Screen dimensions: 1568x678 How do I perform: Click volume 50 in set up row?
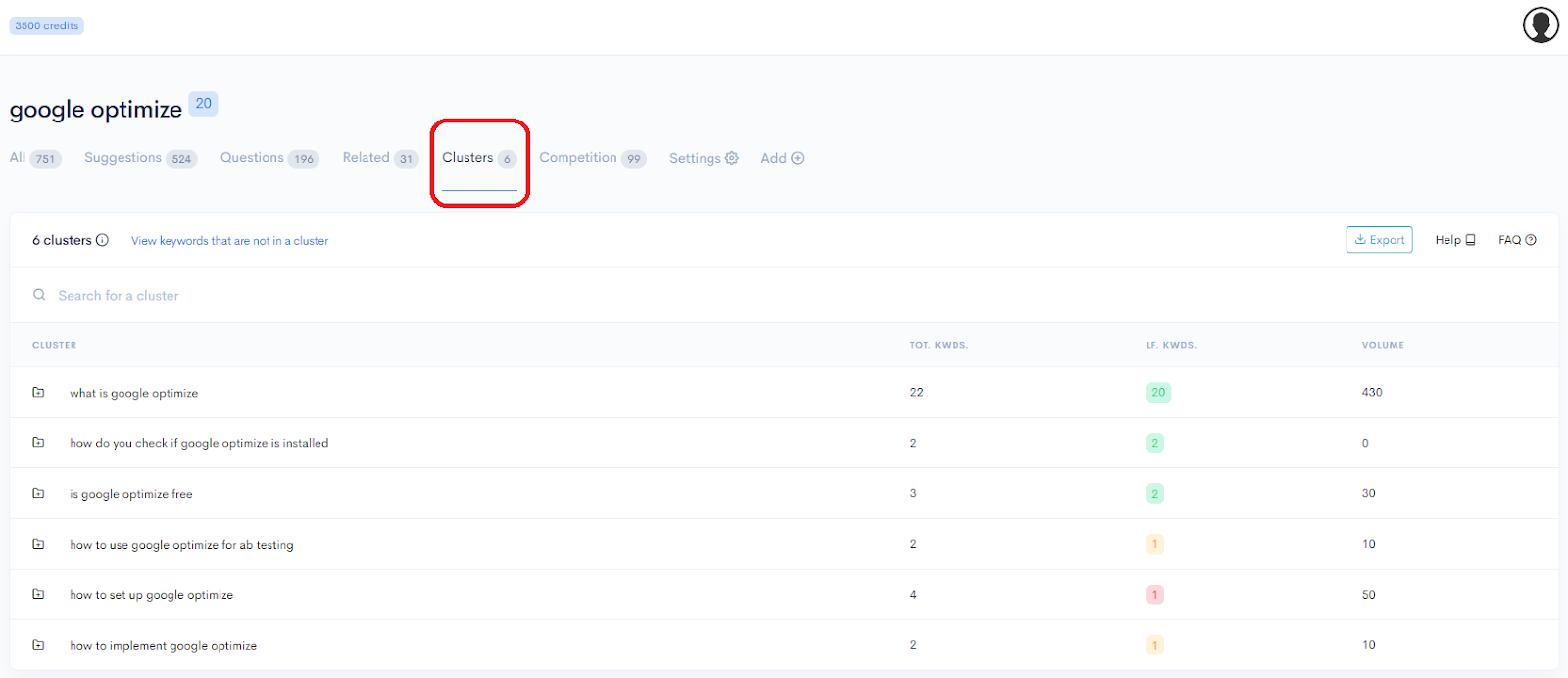1369,595
